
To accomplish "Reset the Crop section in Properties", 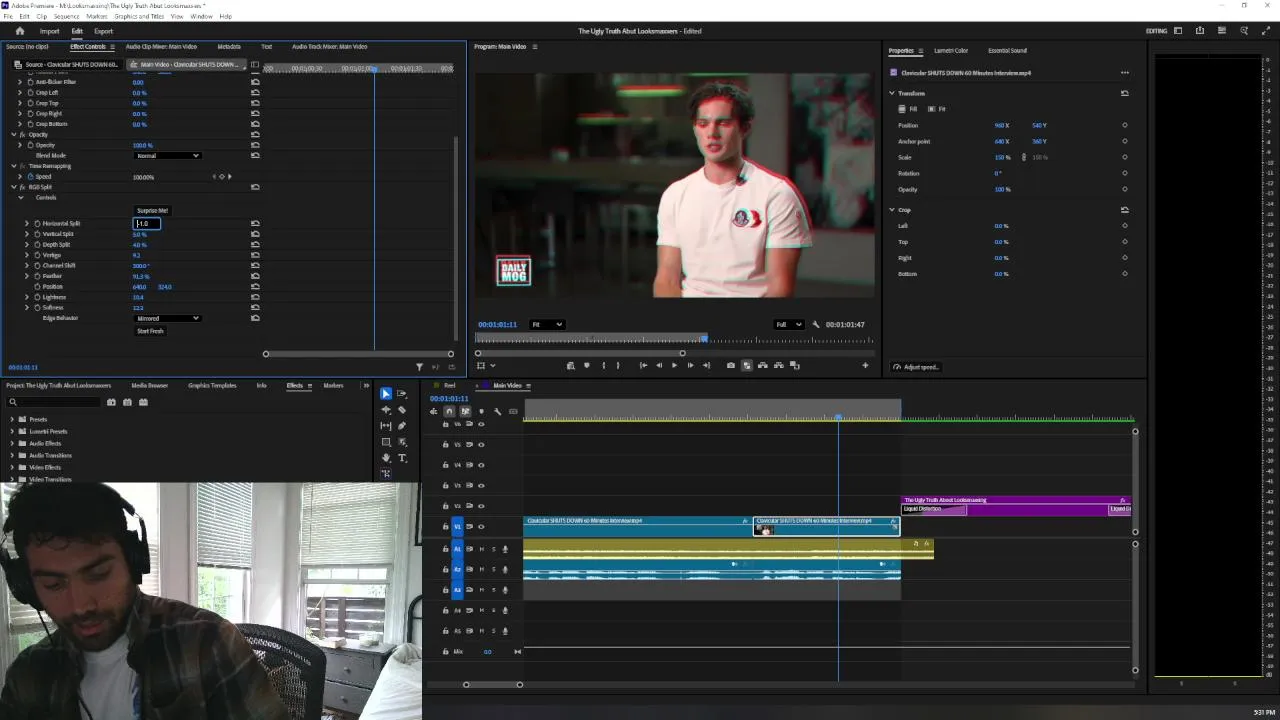I will click(x=1124, y=210).
